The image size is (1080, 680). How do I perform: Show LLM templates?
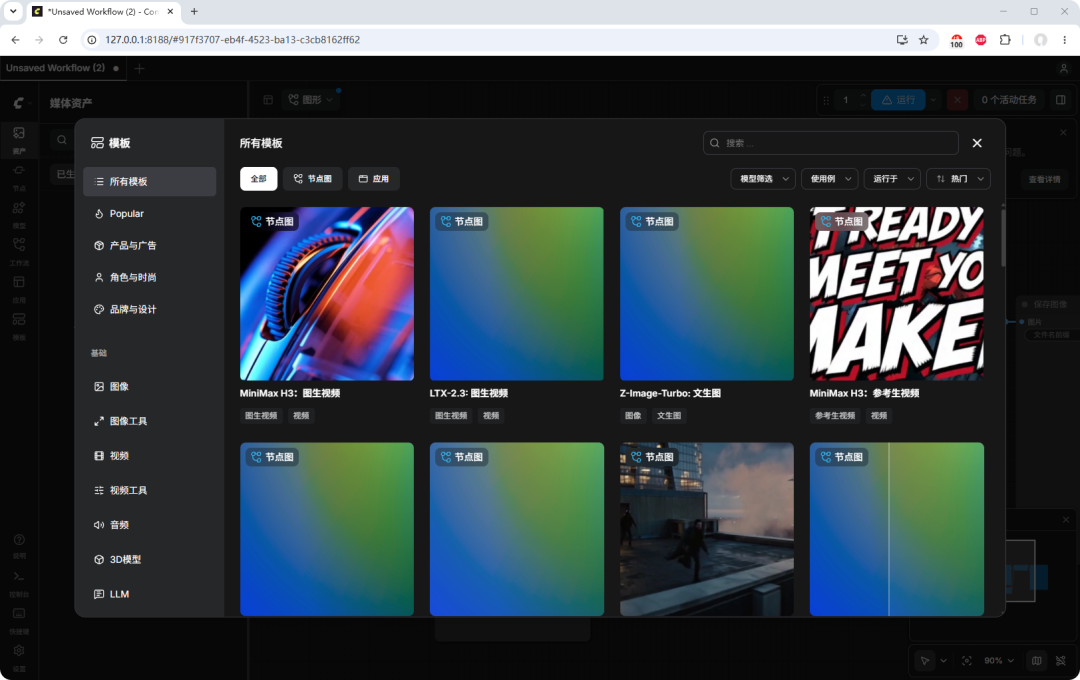pyautogui.click(x=149, y=594)
